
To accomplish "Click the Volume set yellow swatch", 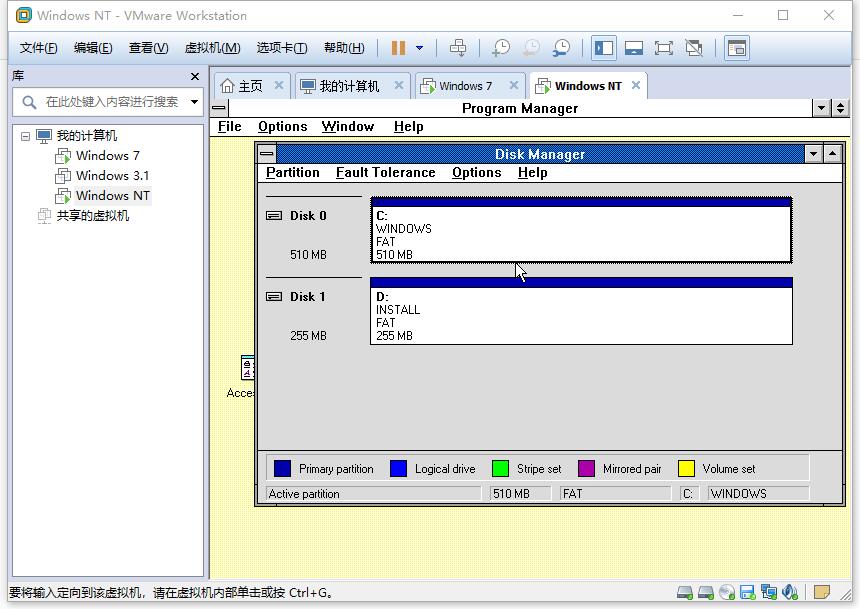I will pos(686,469).
